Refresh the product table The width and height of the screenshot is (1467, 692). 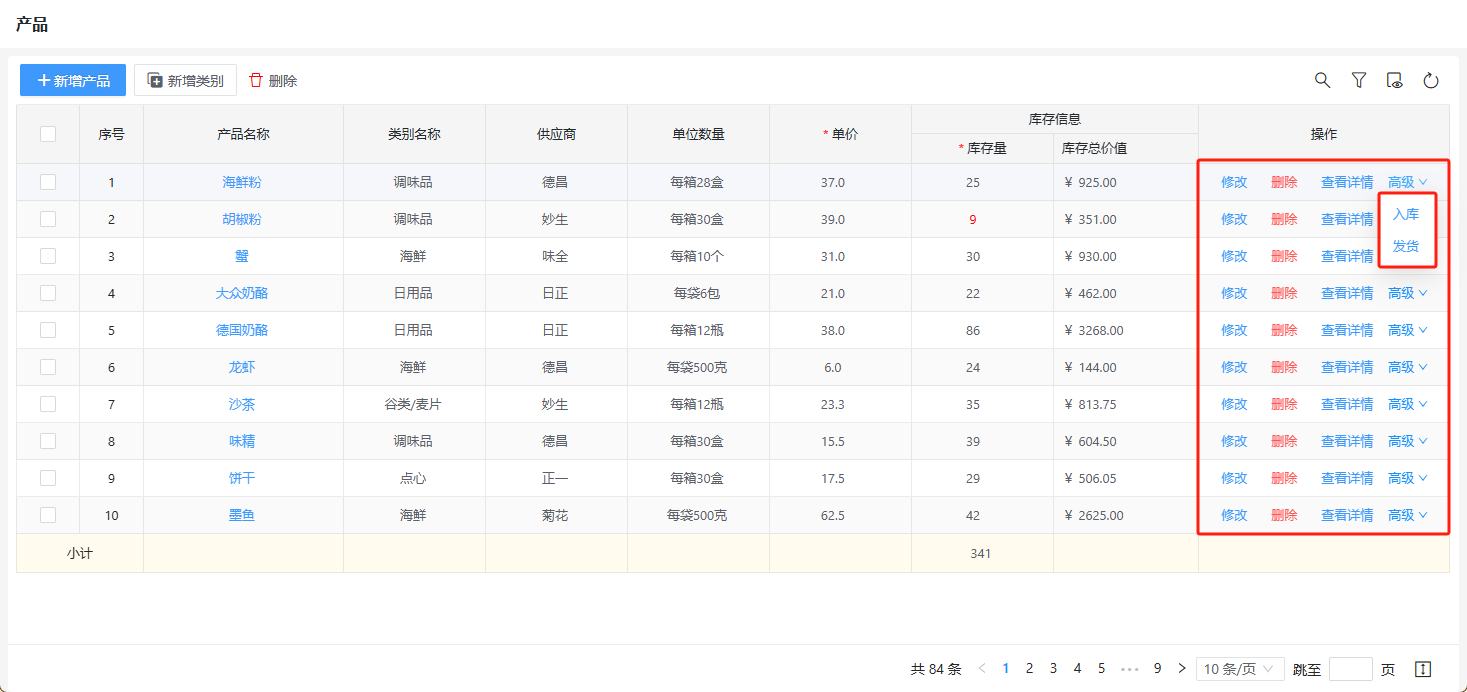pyautogui.click(x=1430, y=81)
